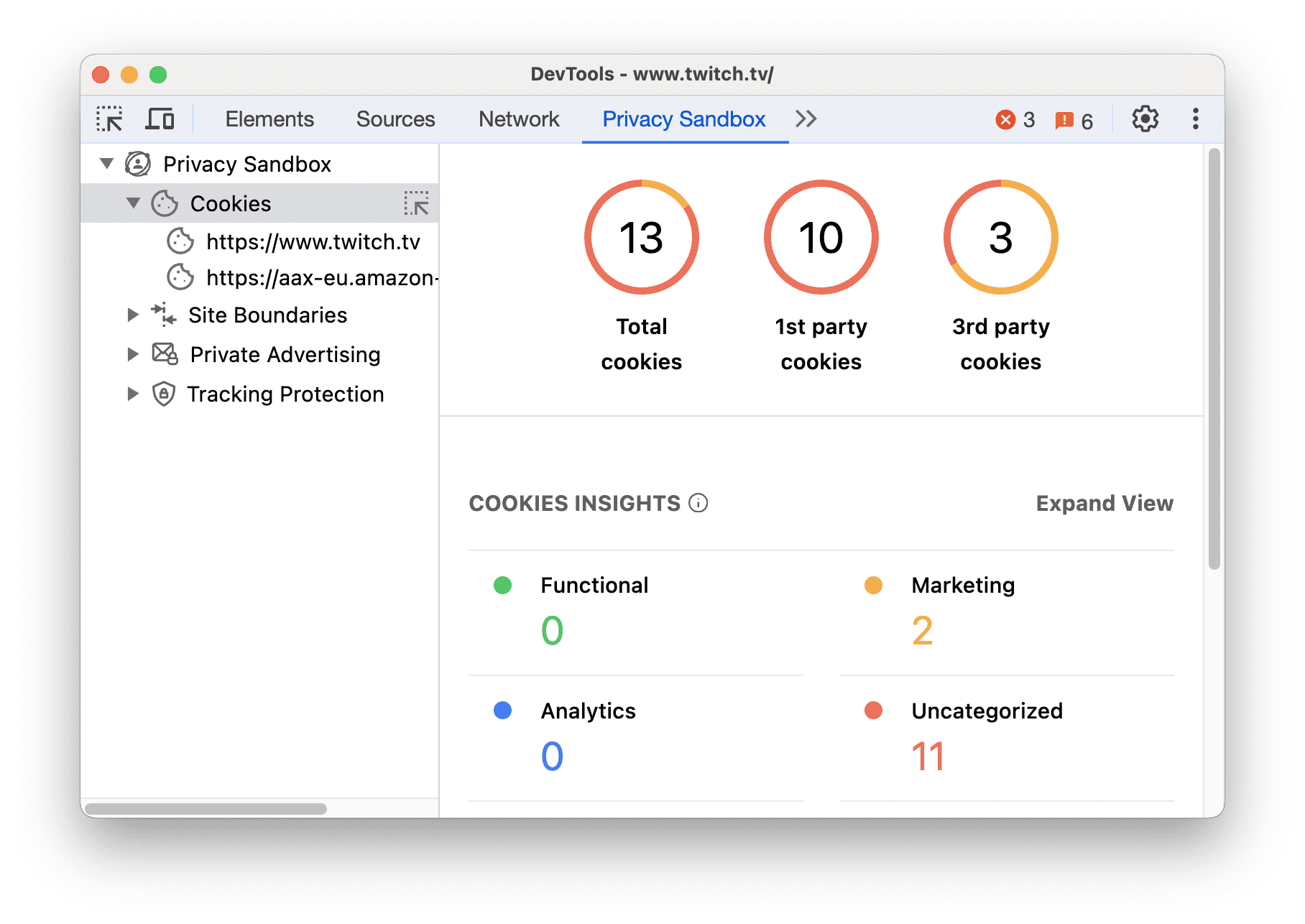This screenshot has width=1305, height=924.
Task: Toggle the inspect element tool
Action: click(109, 119)
